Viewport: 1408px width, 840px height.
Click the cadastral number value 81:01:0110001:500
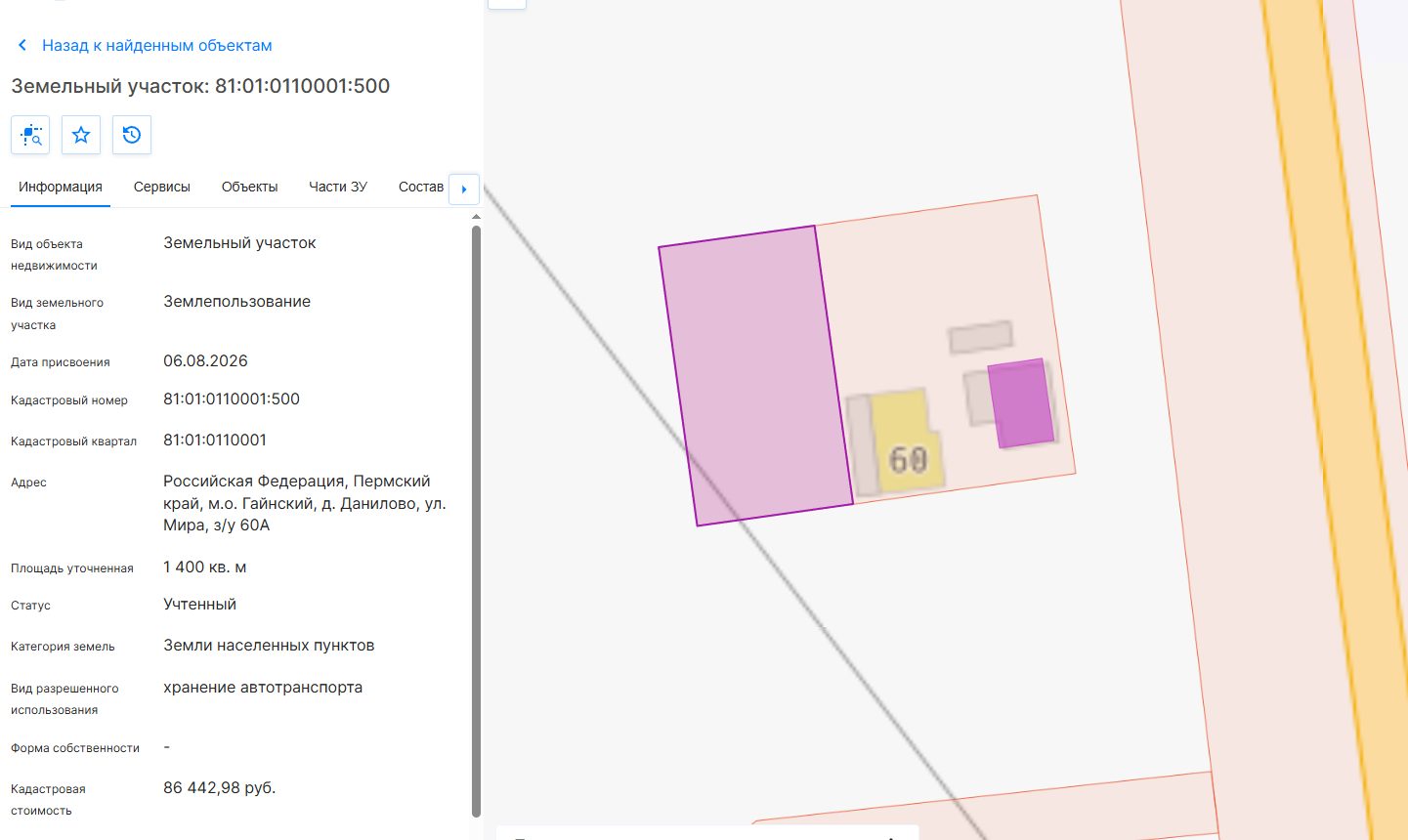232,399
